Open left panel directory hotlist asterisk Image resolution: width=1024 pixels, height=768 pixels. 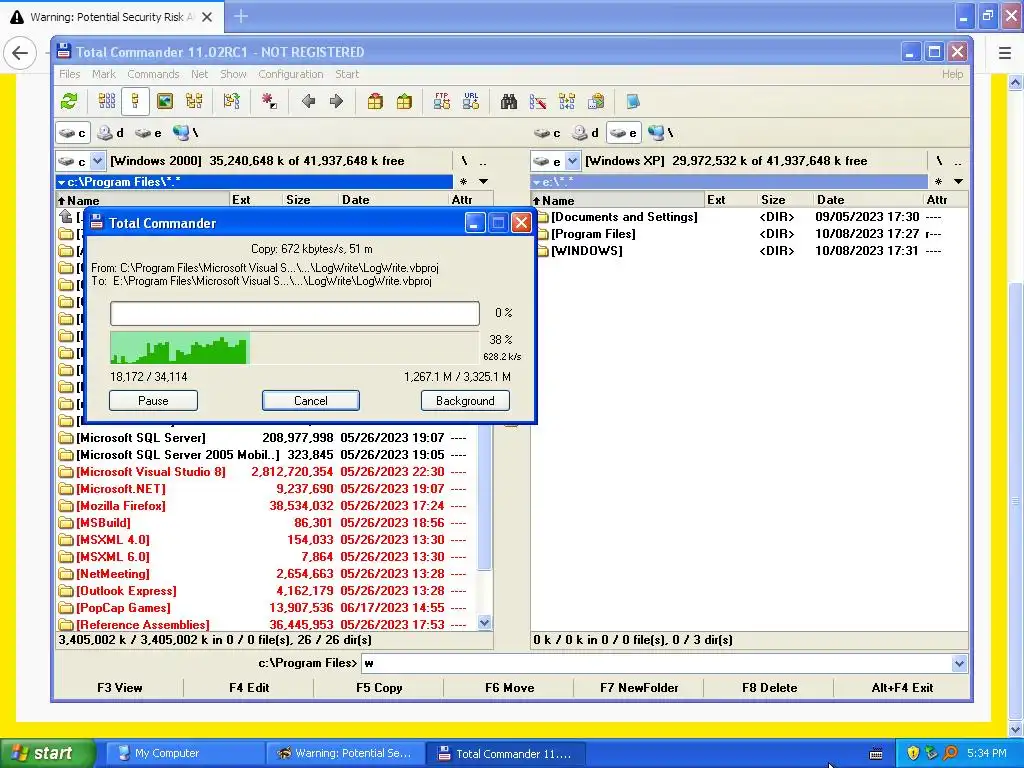463,182
